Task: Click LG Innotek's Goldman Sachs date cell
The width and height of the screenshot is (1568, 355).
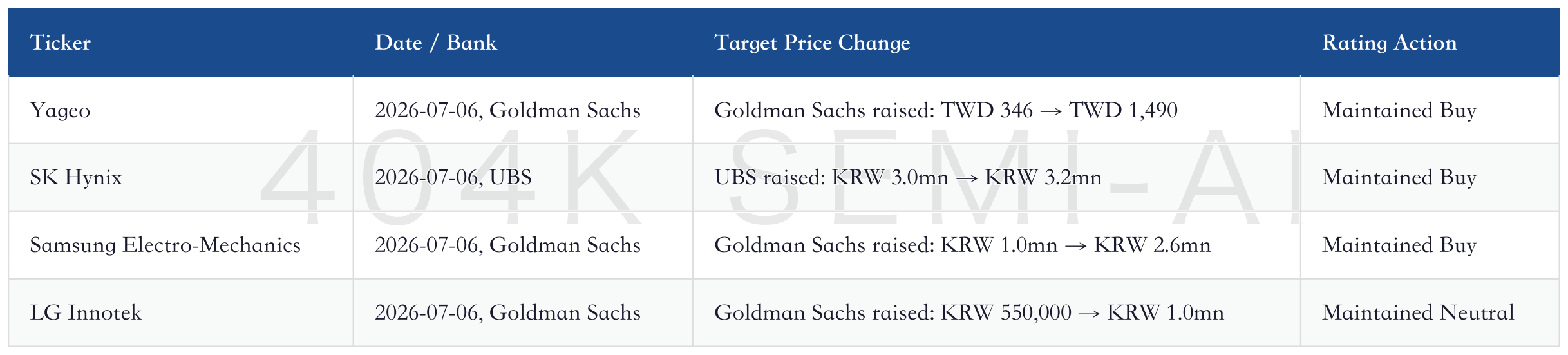Action: 523,313
